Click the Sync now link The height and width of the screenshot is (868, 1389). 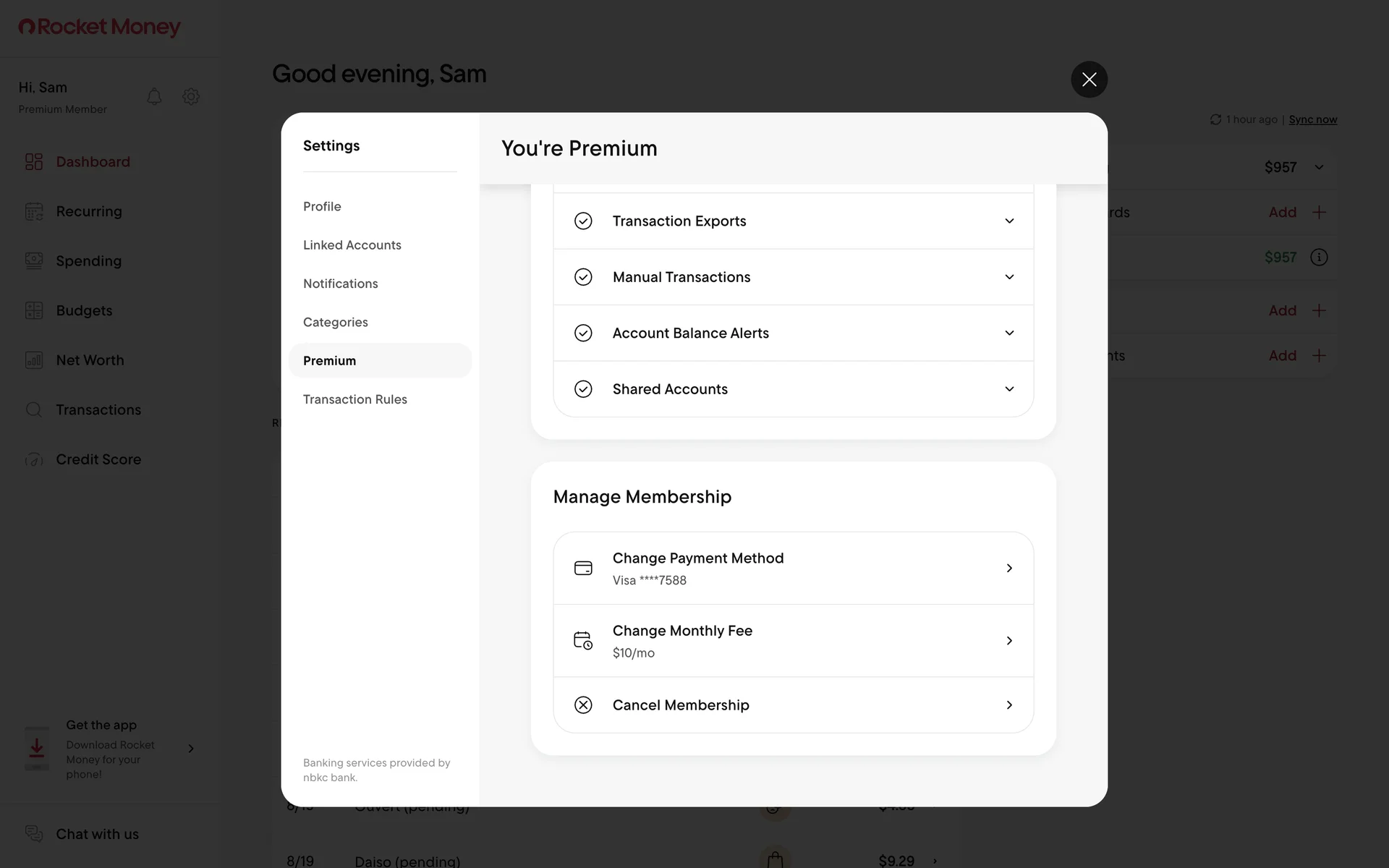(x=1312, y=119)
